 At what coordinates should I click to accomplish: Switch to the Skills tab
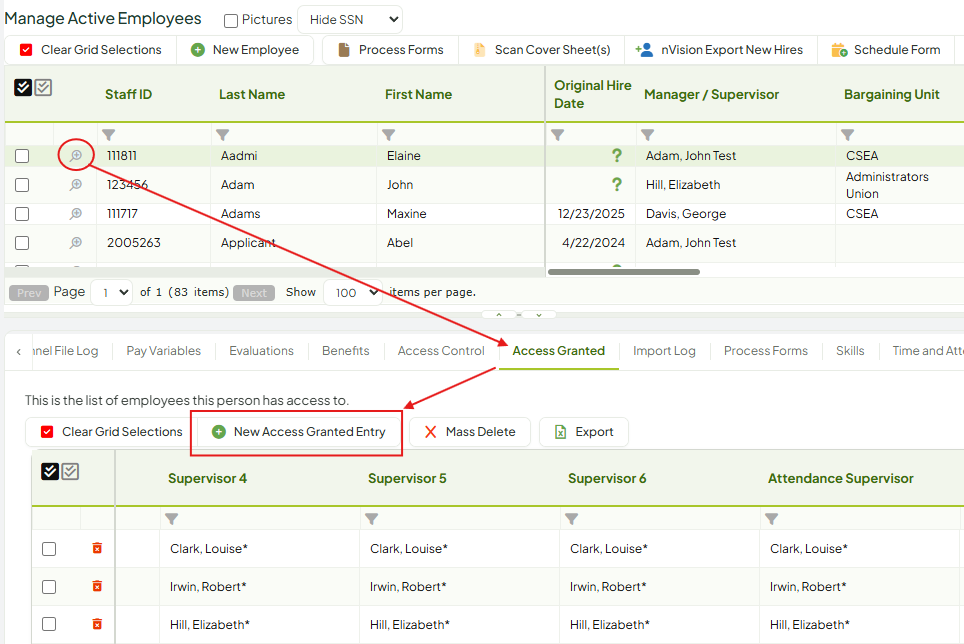click(850, 351)
